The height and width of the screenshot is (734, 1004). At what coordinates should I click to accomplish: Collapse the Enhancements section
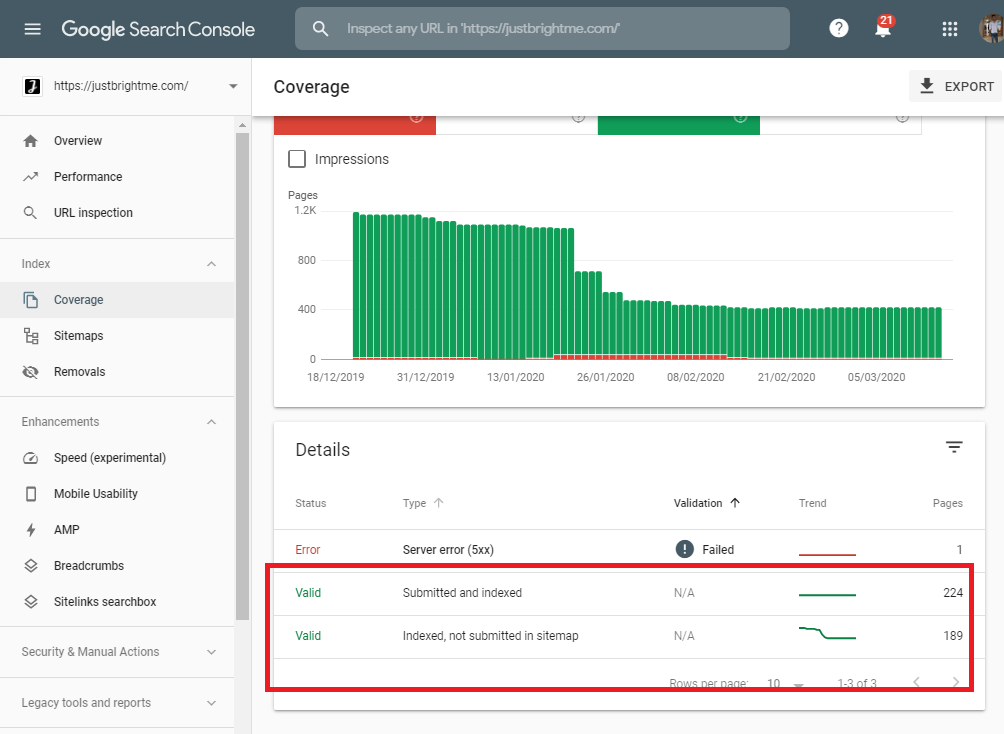coord(211,422)
